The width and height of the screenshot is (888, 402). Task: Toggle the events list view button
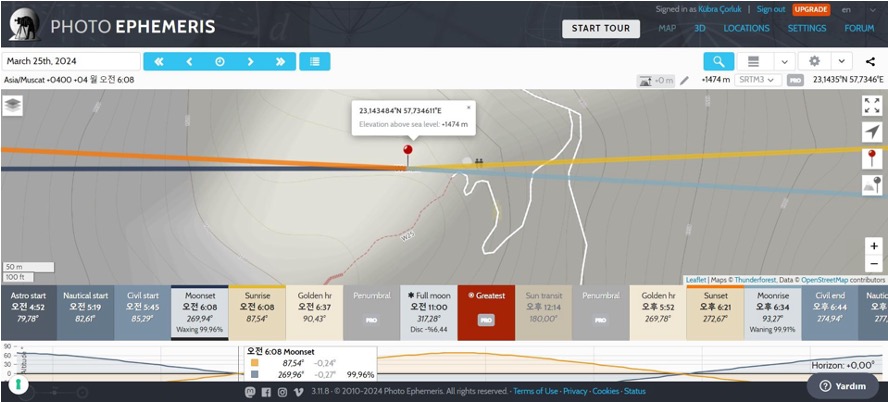314,61
